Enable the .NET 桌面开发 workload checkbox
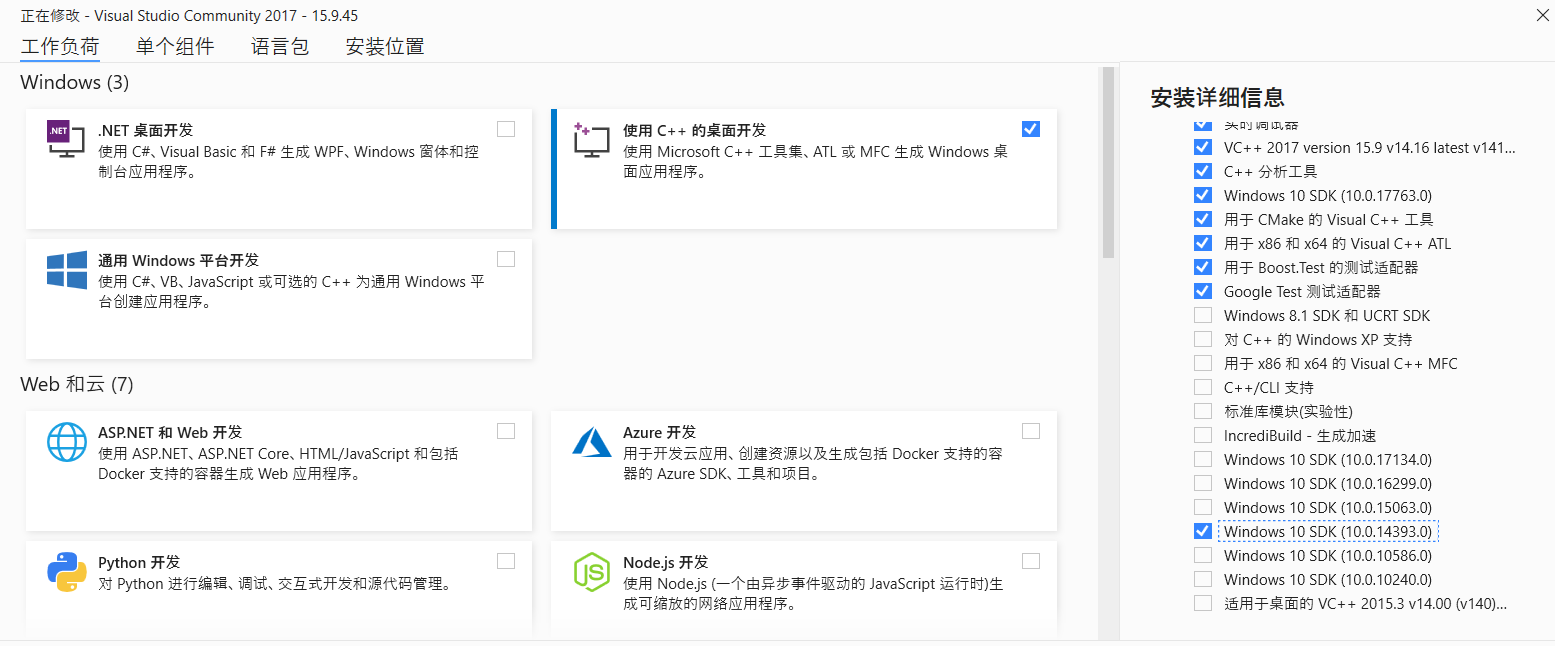The height and width of the screenshot is (646, 1555). pyautogui.click(x=506, y=129)
